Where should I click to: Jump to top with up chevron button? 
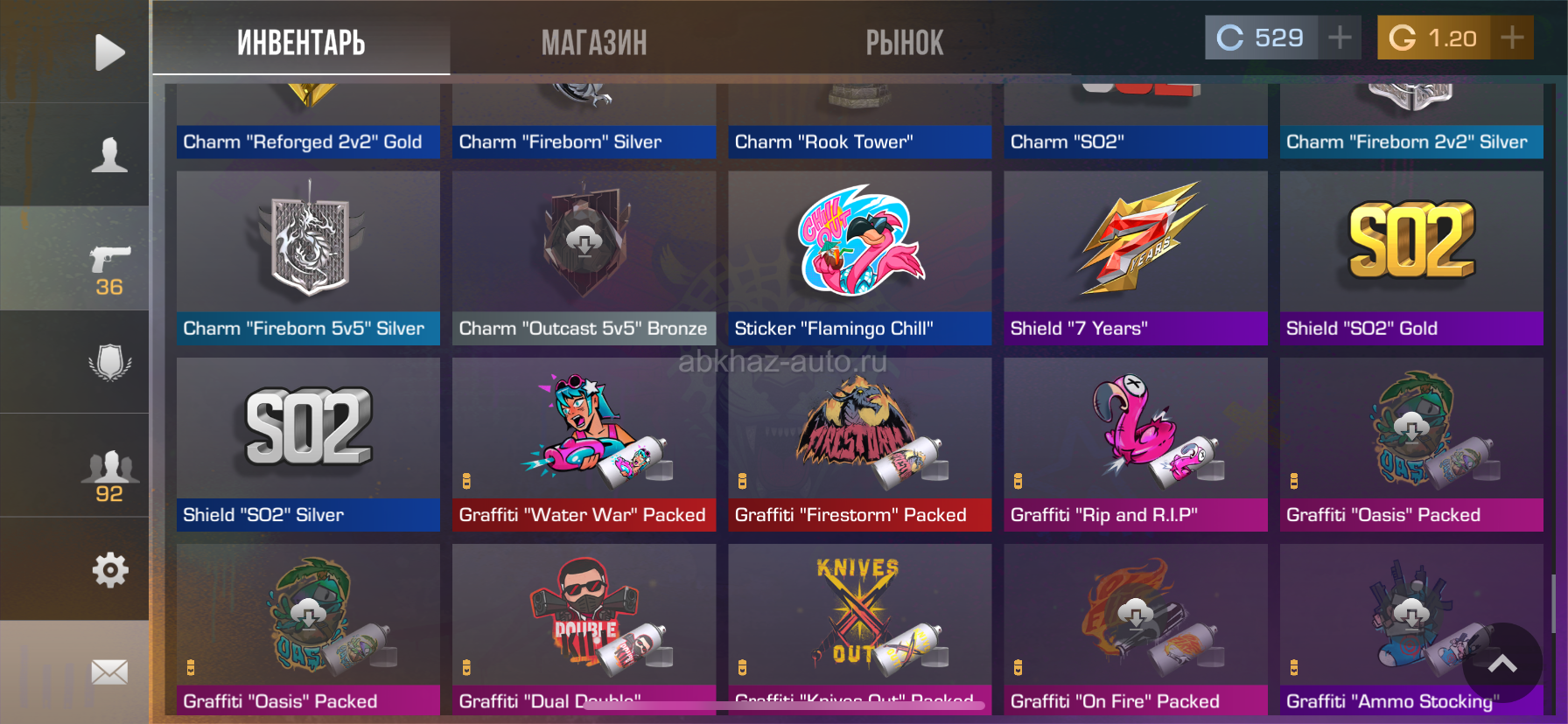1502,664
